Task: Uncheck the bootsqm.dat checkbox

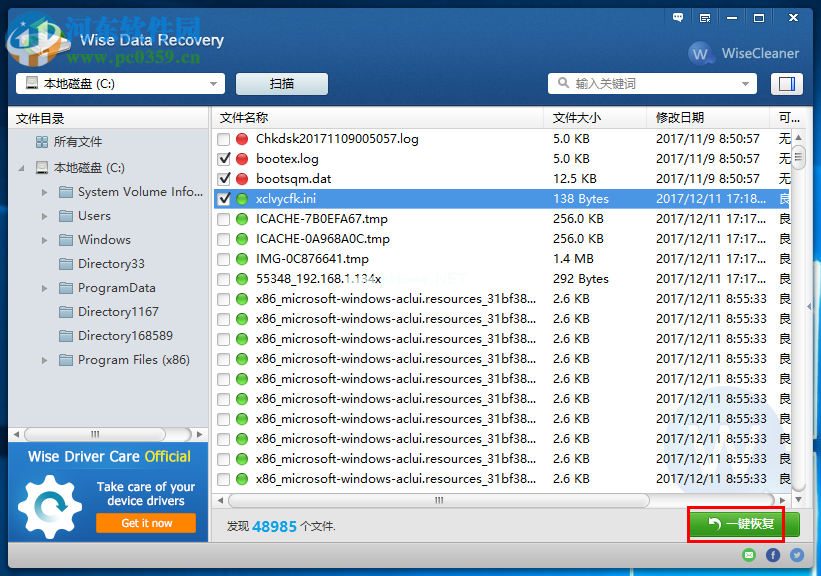Action: pos(224,179)
